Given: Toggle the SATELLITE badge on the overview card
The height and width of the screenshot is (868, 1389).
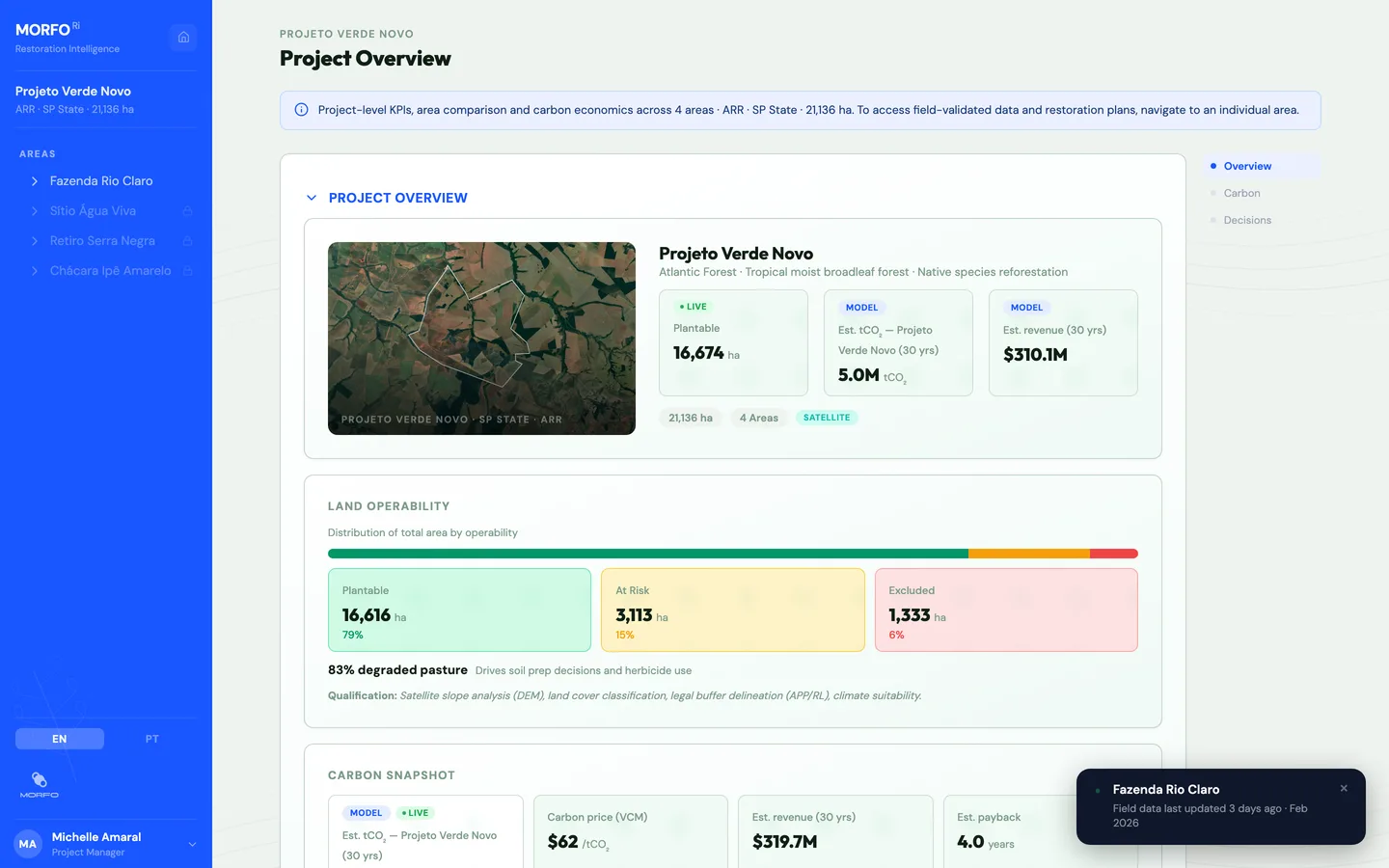Looking at the screenshot, I should [827, 417].
